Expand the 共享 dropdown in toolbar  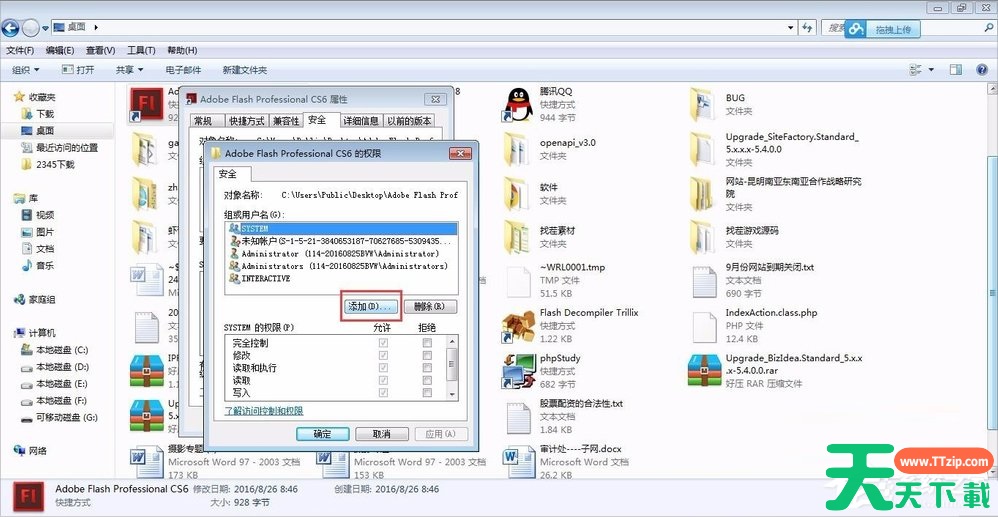click(130, 70)
